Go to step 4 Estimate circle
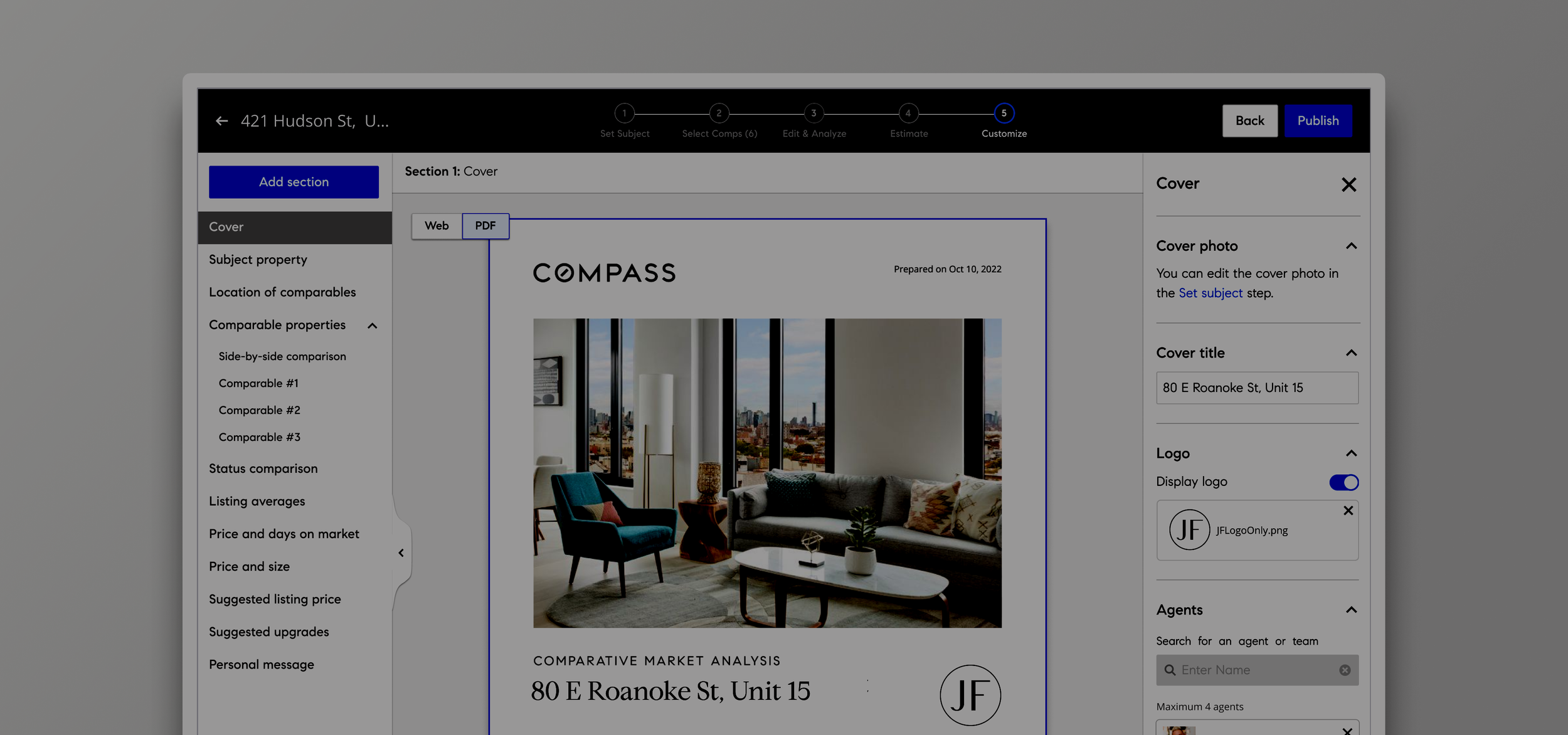The height and width of the screenshot is (735, 1568). coord(908,114)
